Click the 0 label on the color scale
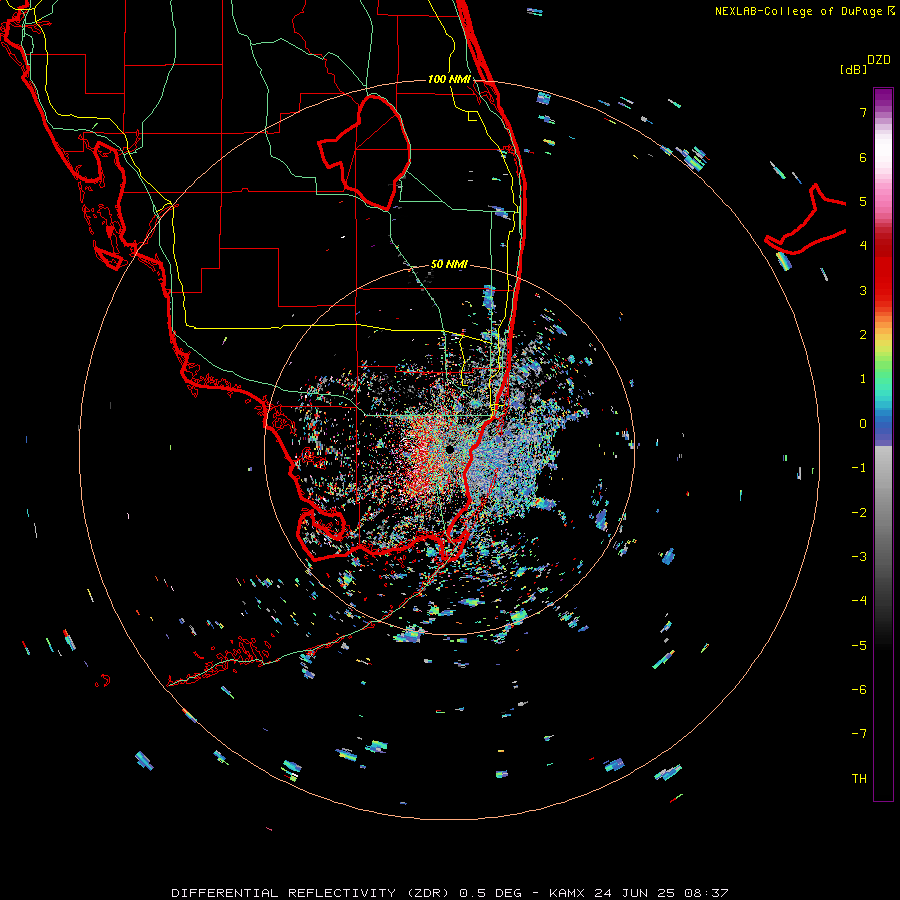Viewport: 900px width, 900px height. pos(863,424)
